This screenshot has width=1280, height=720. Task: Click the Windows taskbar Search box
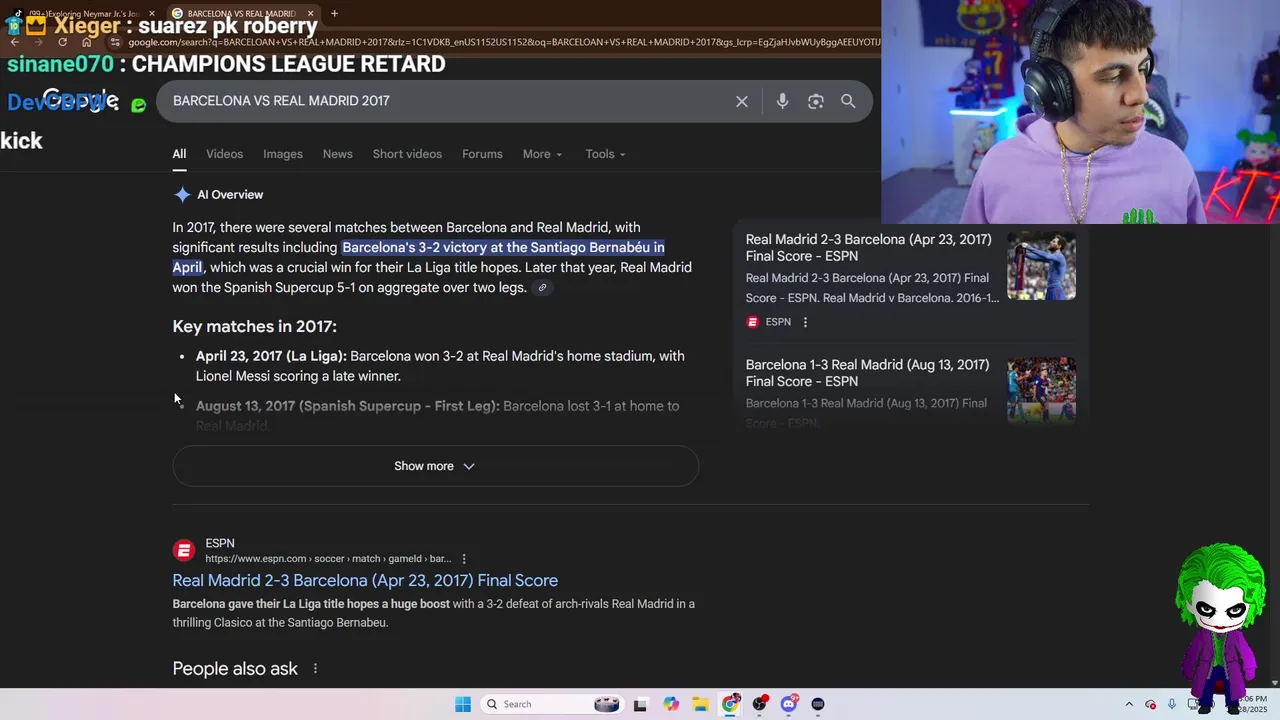pyautogui.click(x=552, y=704)
